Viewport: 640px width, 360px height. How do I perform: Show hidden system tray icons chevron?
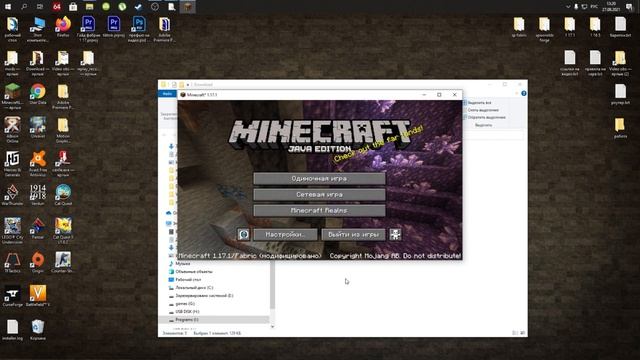point(568,7)
